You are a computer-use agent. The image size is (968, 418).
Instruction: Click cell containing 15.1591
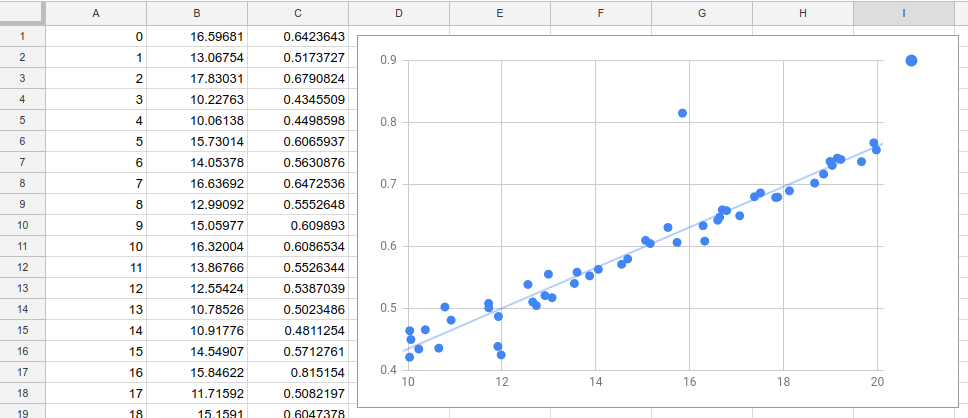[197, 412]
